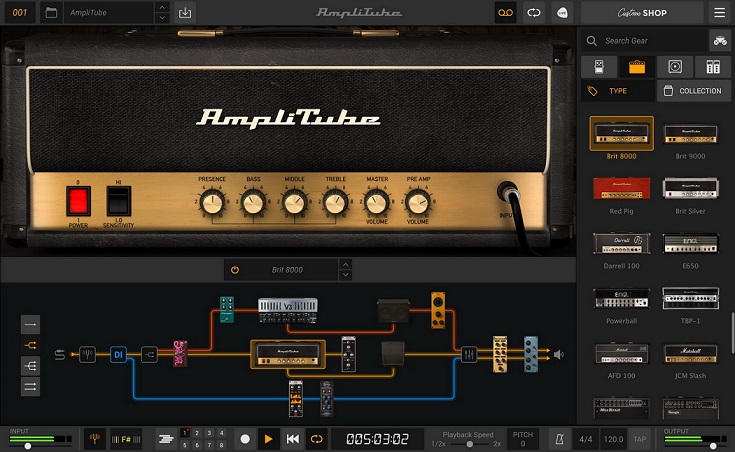The width and height of the screenshot is (735, 452).
Task: Filter gear by COLLECTION
Action: click(694, 91)
